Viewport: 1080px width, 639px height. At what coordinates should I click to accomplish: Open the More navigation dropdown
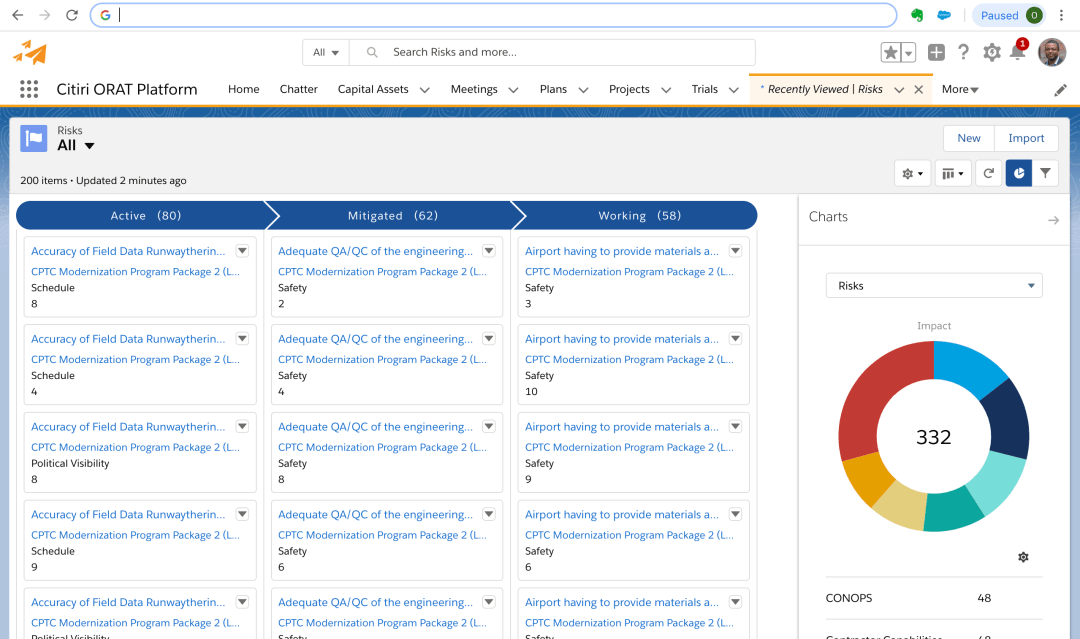pyautogui.click(x=960, y=90)
